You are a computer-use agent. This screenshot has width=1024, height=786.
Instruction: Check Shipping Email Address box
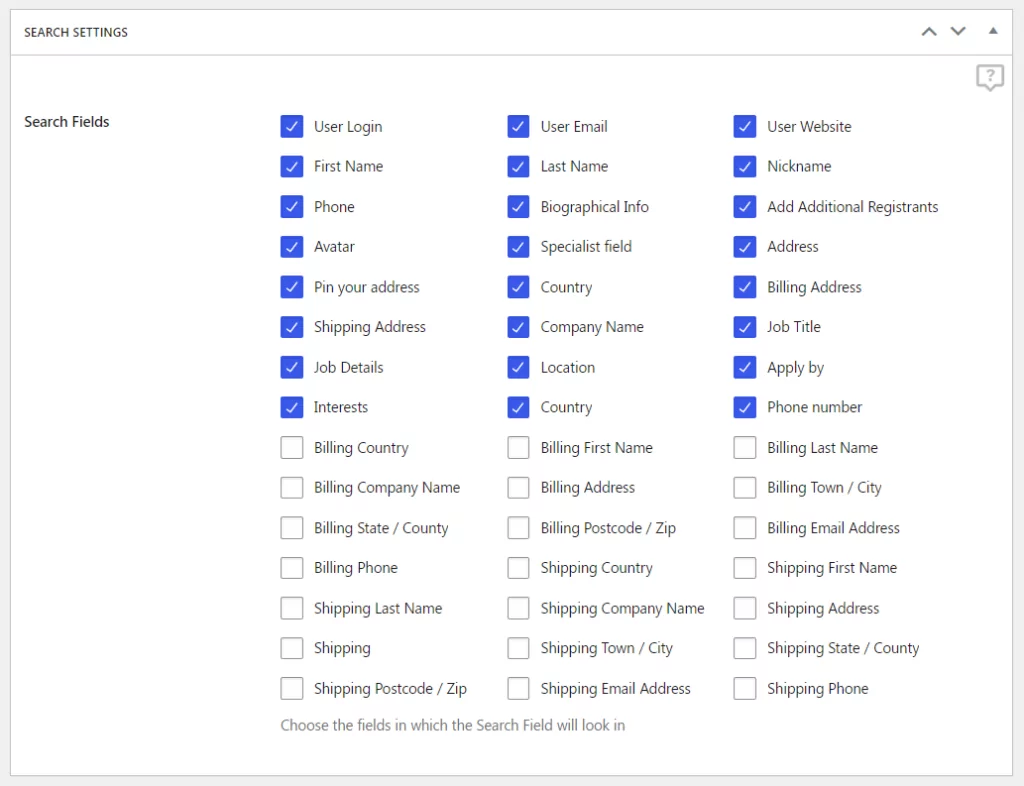tap(519, 689)
